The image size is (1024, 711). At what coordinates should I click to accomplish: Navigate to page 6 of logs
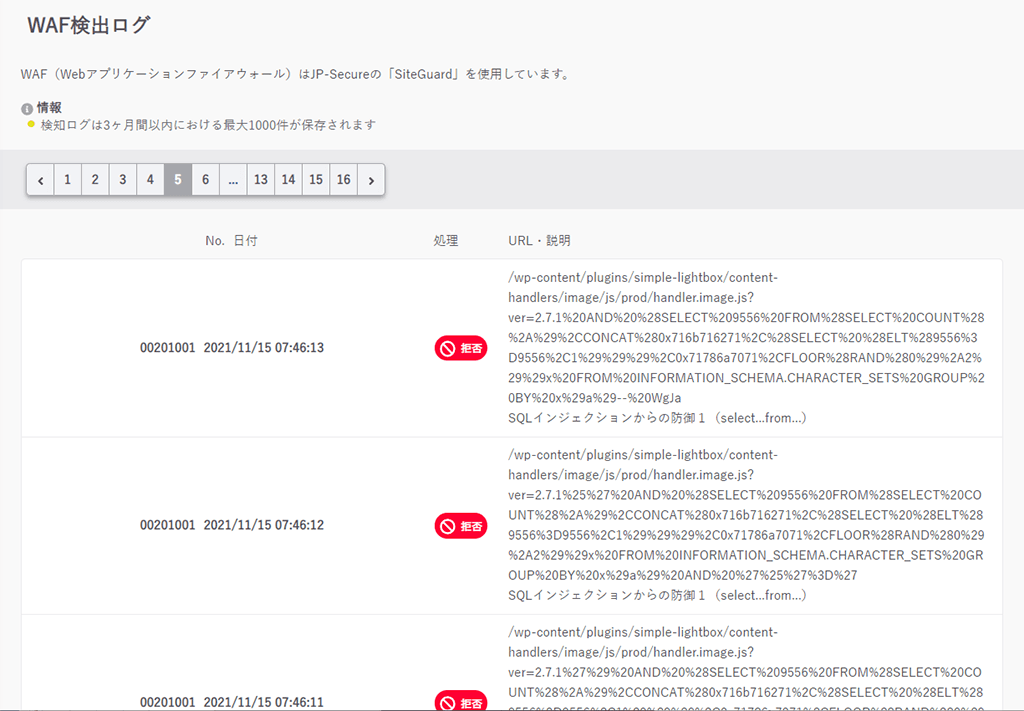pyautogui.click(x=205, y=180)
